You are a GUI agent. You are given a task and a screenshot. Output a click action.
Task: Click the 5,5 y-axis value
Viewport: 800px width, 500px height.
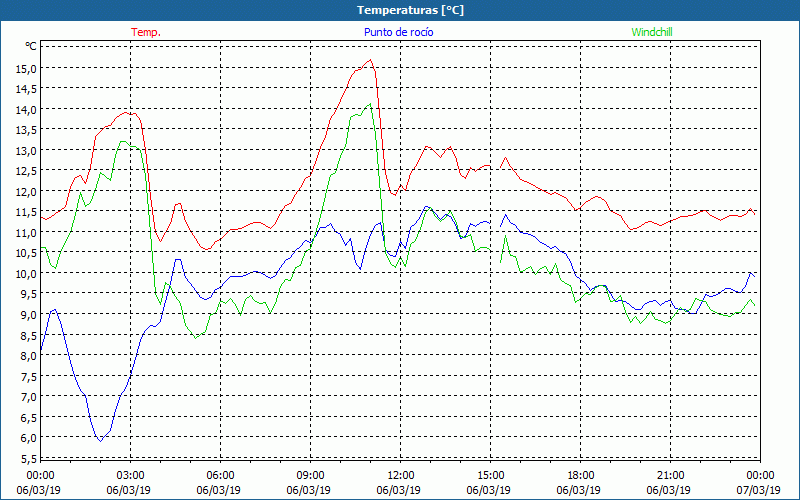[29, 459]
